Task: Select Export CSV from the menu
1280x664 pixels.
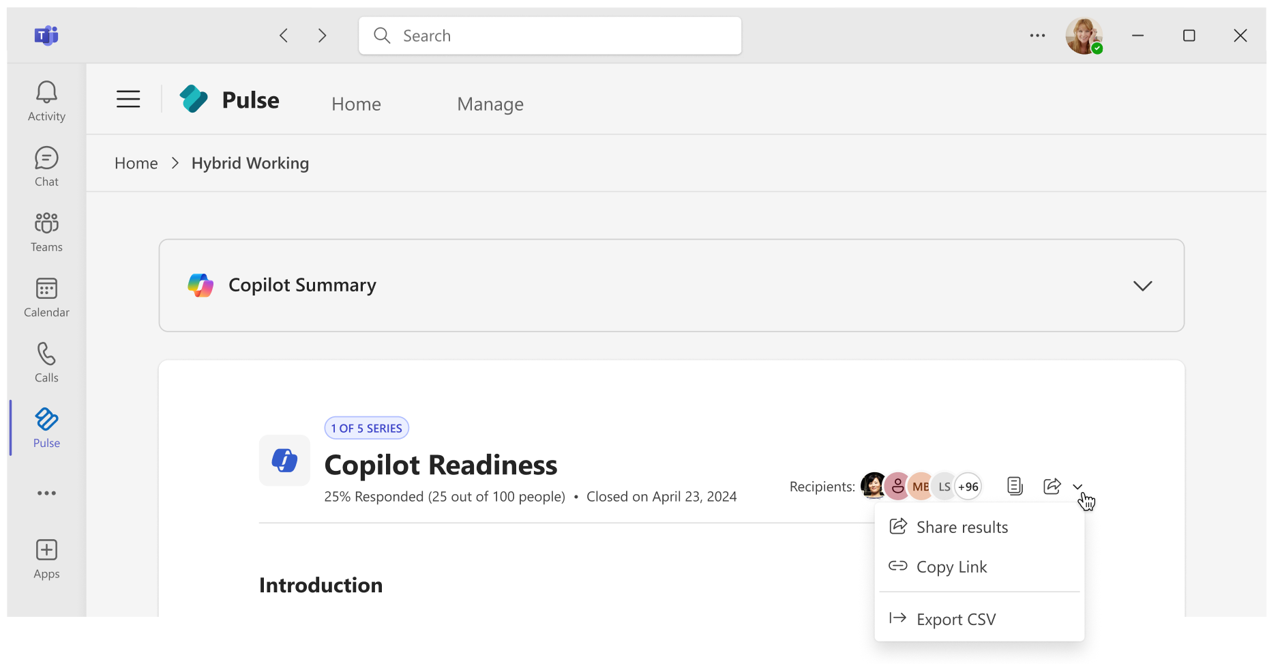Action: click(954, 618)
